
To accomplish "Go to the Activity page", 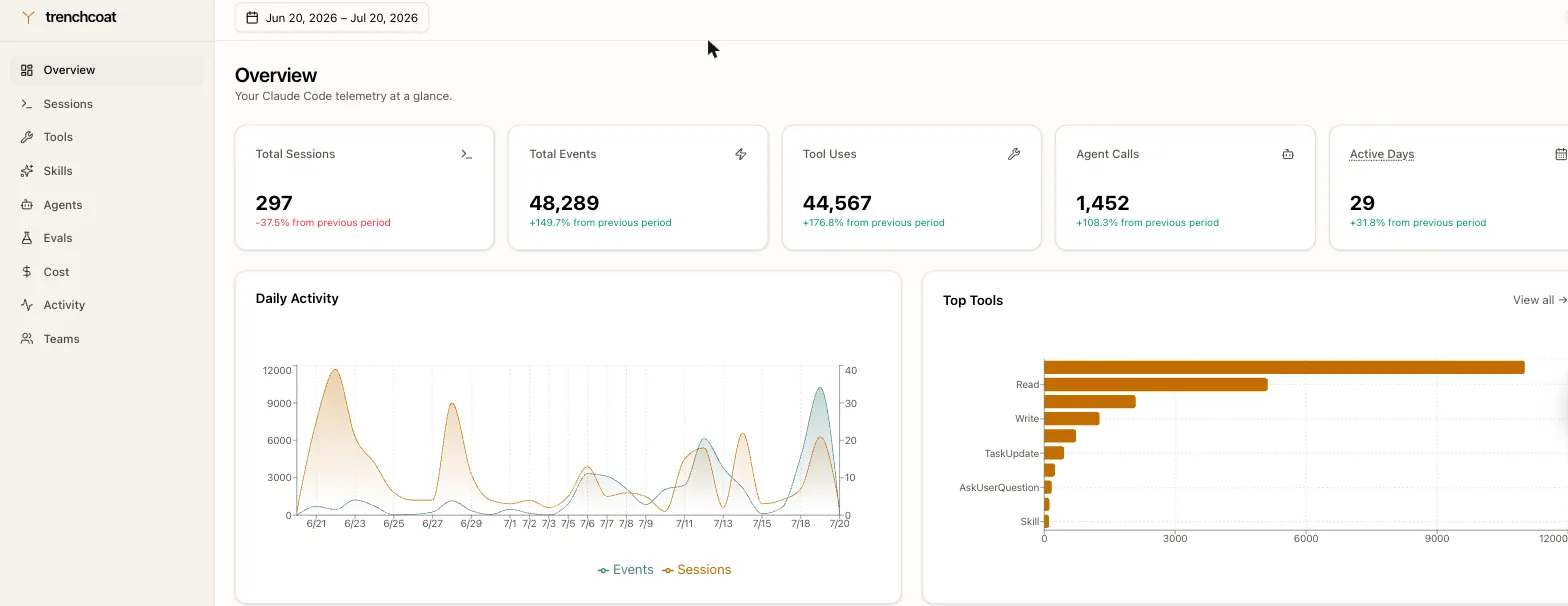I will (107, 305).
